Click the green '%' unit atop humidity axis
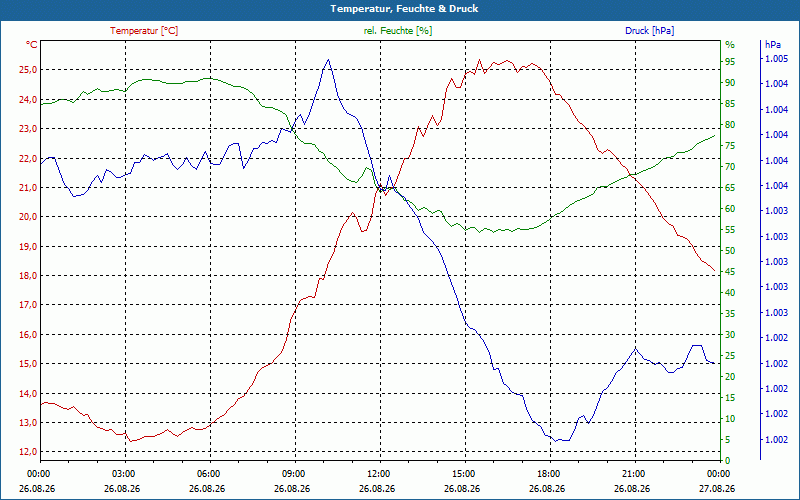Image resolution: width=800 pixels, height=500 pixels. [x=730, y=45]
